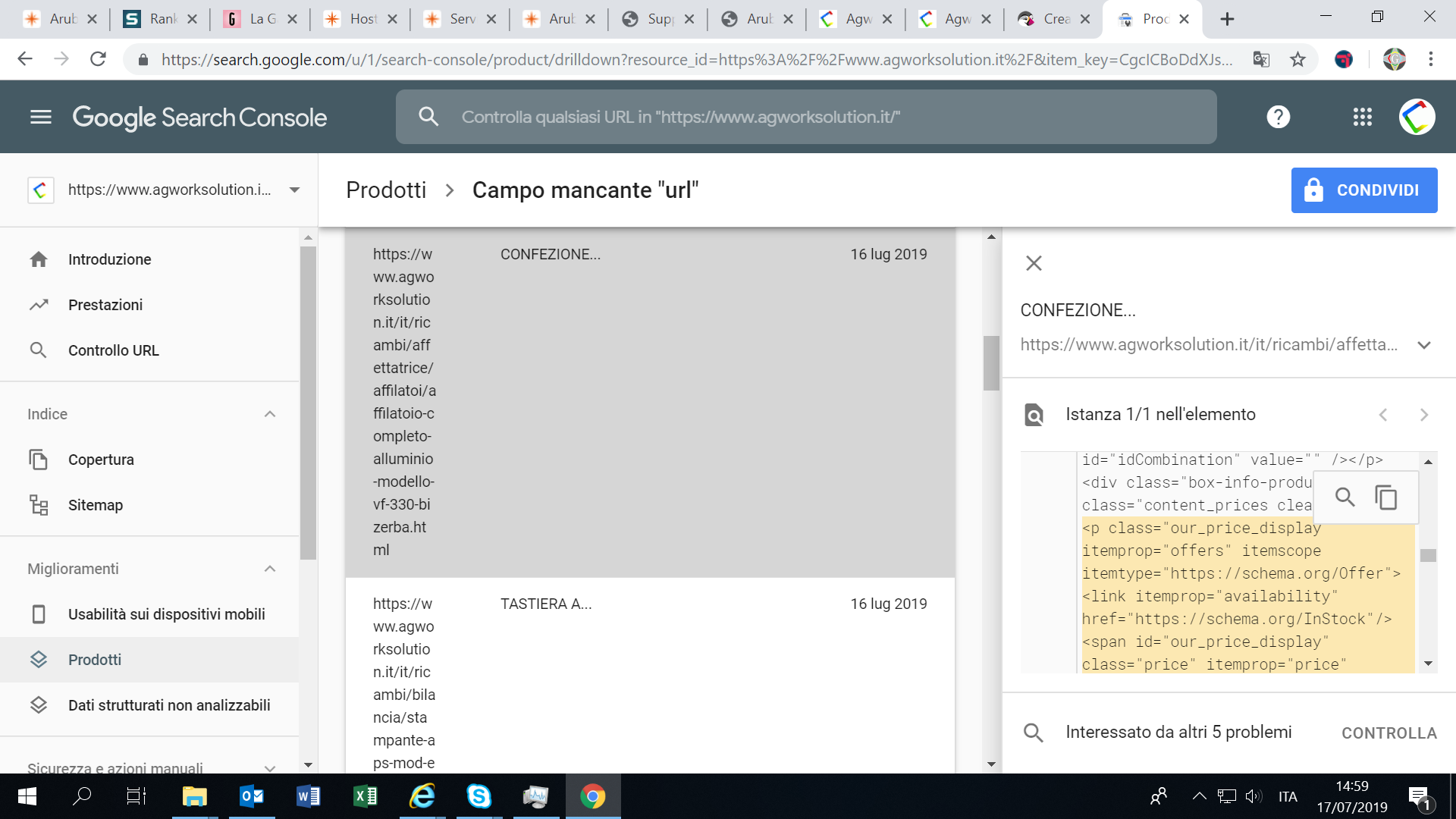
Task: Open the Google apps grid
Action: point(1363,117)
